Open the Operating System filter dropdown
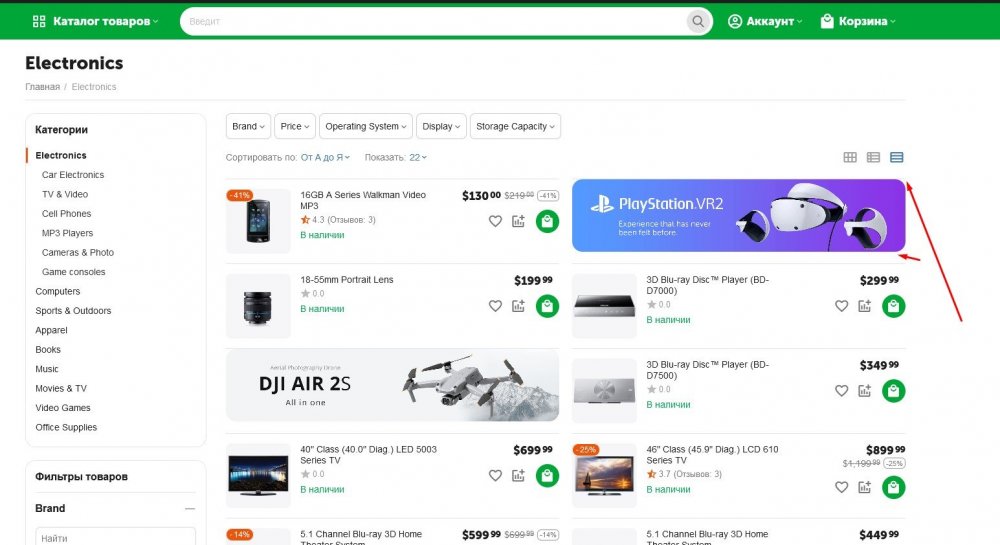This screenshot has height=545, width=1000. click(365, 126)
